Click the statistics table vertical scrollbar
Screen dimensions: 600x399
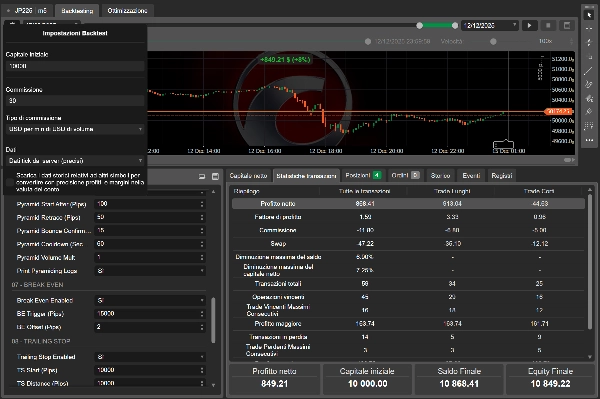590,262
